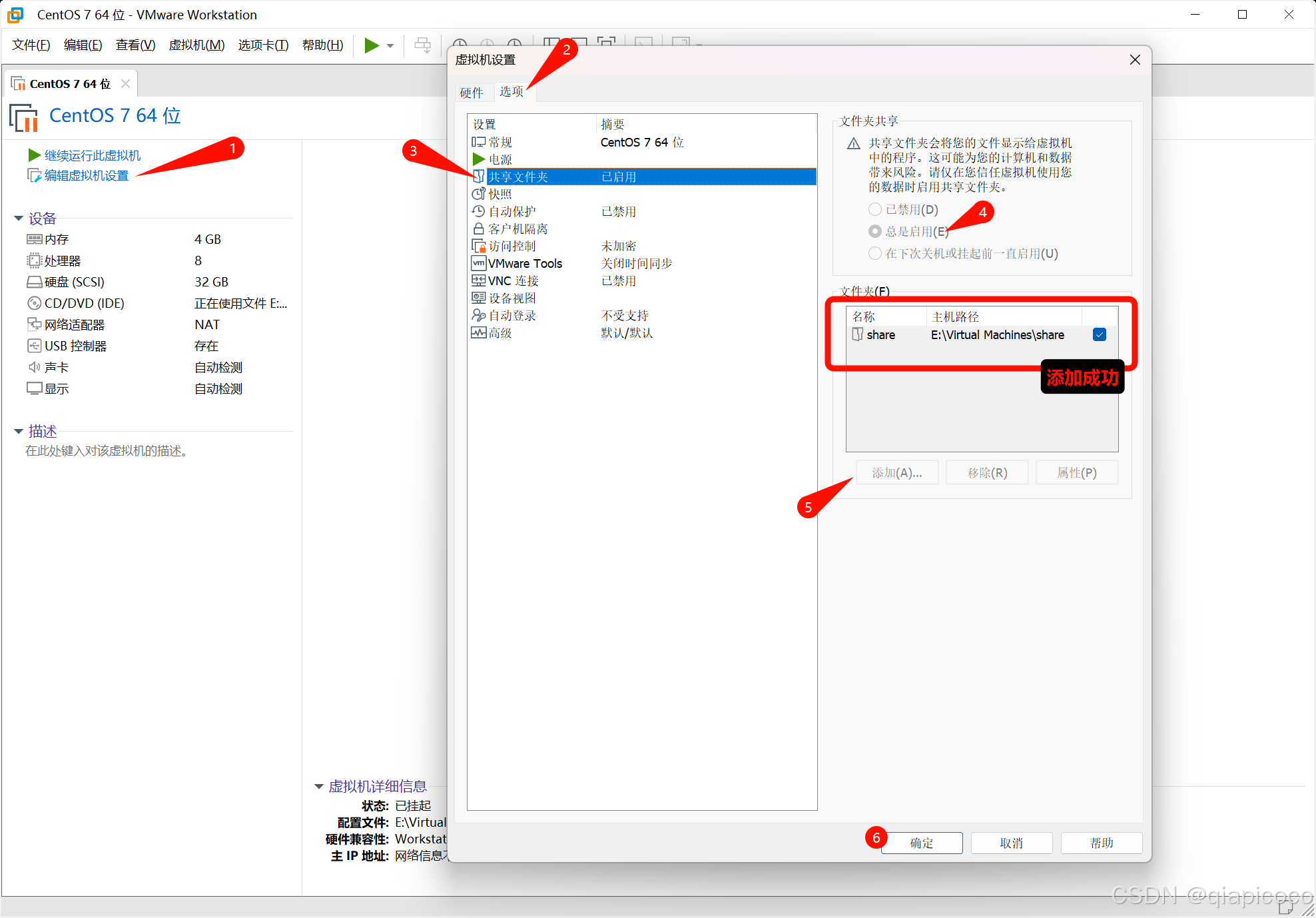The height and width of the screenshot is (918, 1316).
Task: Collapse the Devices (设备) section
Action: tap(19, 219)
